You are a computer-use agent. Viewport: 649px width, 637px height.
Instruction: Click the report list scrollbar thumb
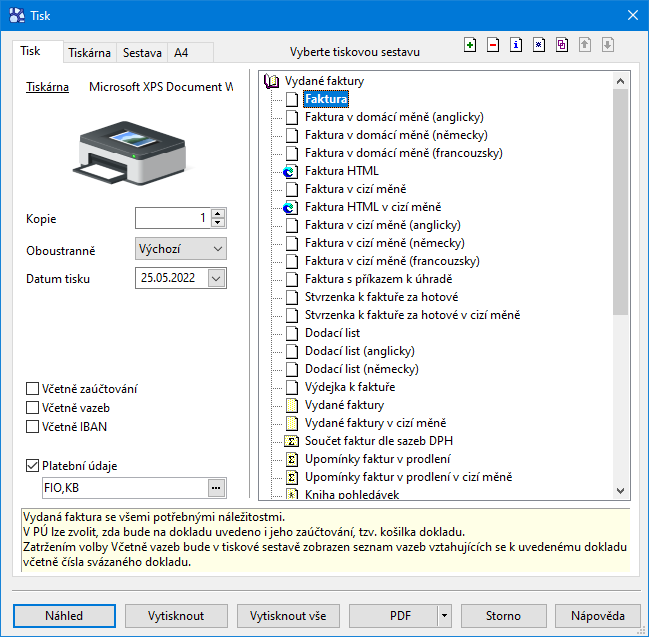[620, 202]
